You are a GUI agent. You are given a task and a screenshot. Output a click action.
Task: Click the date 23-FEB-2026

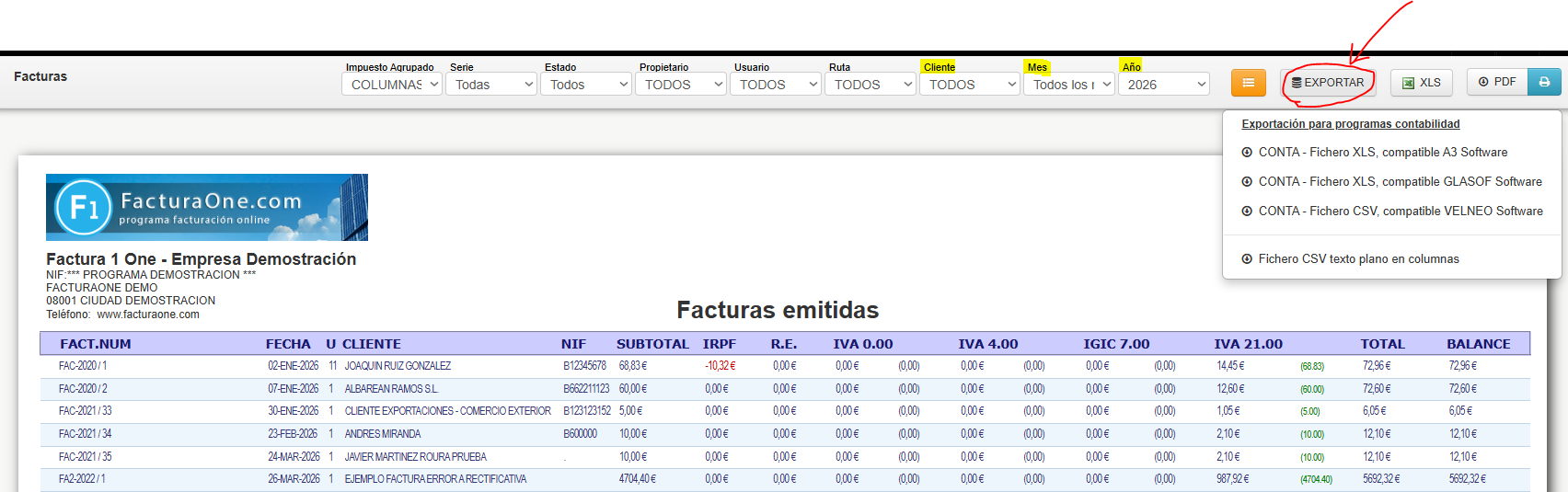pyautogui.click(x=293, y=434)
